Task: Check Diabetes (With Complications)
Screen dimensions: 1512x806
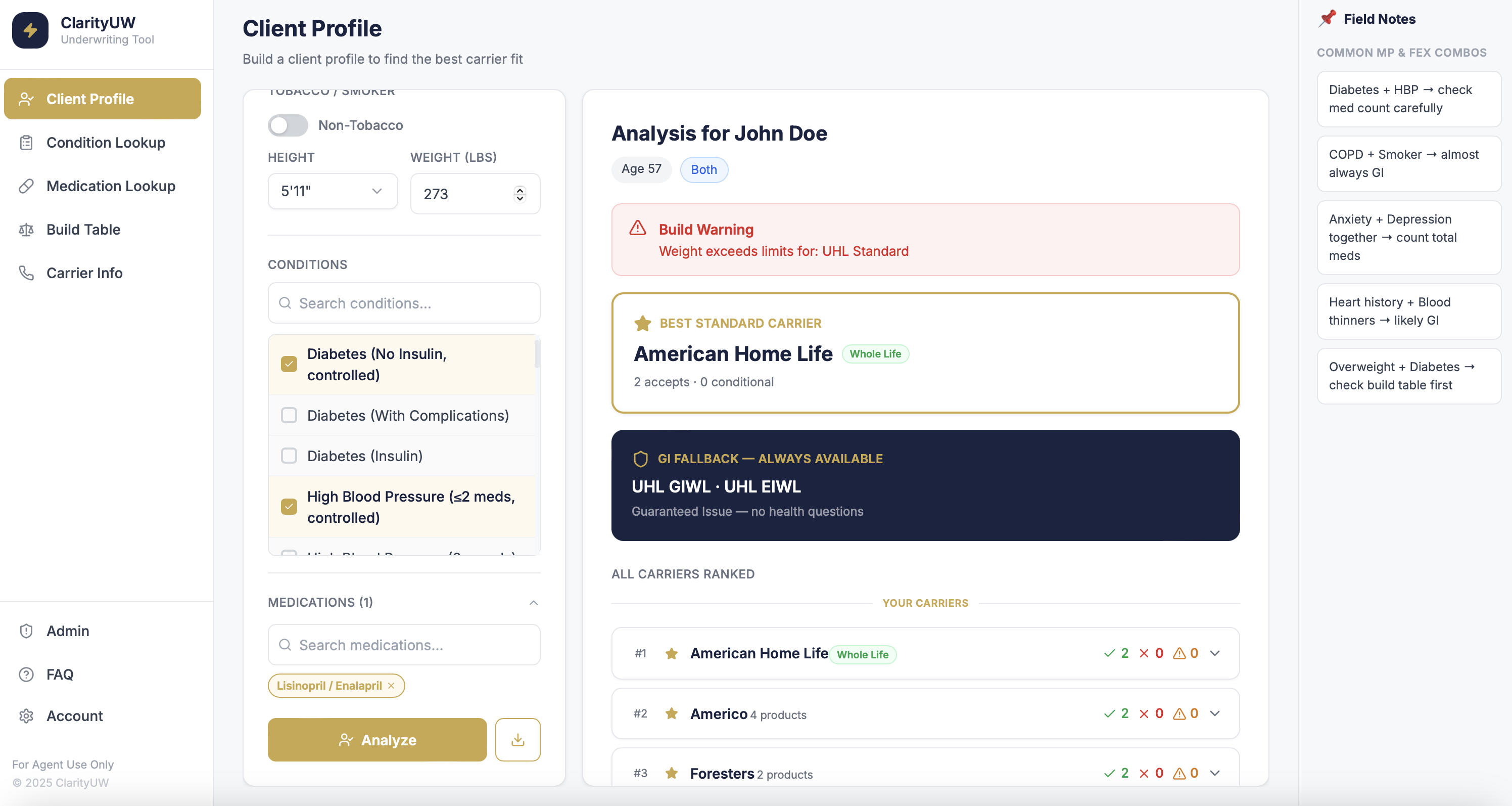Action: pyautogui.click(x=289, y=415)
